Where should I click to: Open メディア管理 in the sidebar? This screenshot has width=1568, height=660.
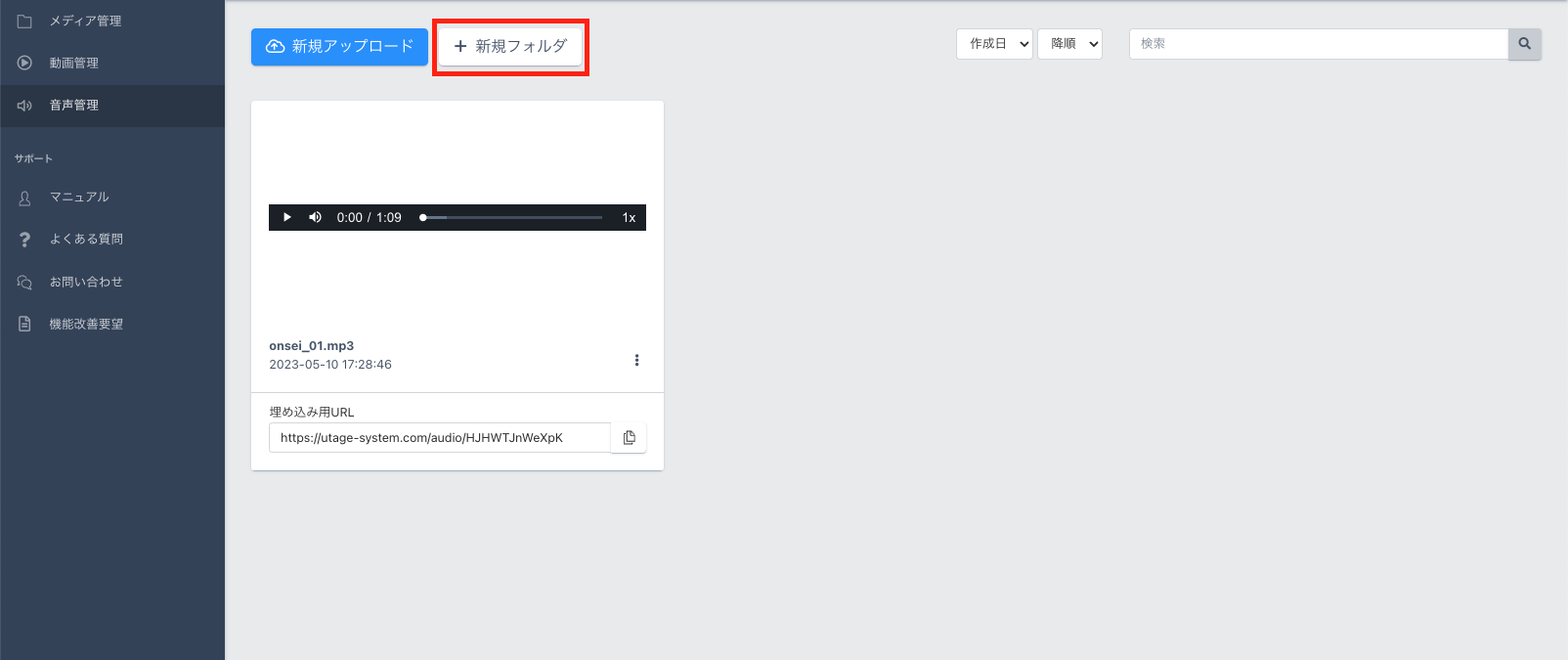85,21
